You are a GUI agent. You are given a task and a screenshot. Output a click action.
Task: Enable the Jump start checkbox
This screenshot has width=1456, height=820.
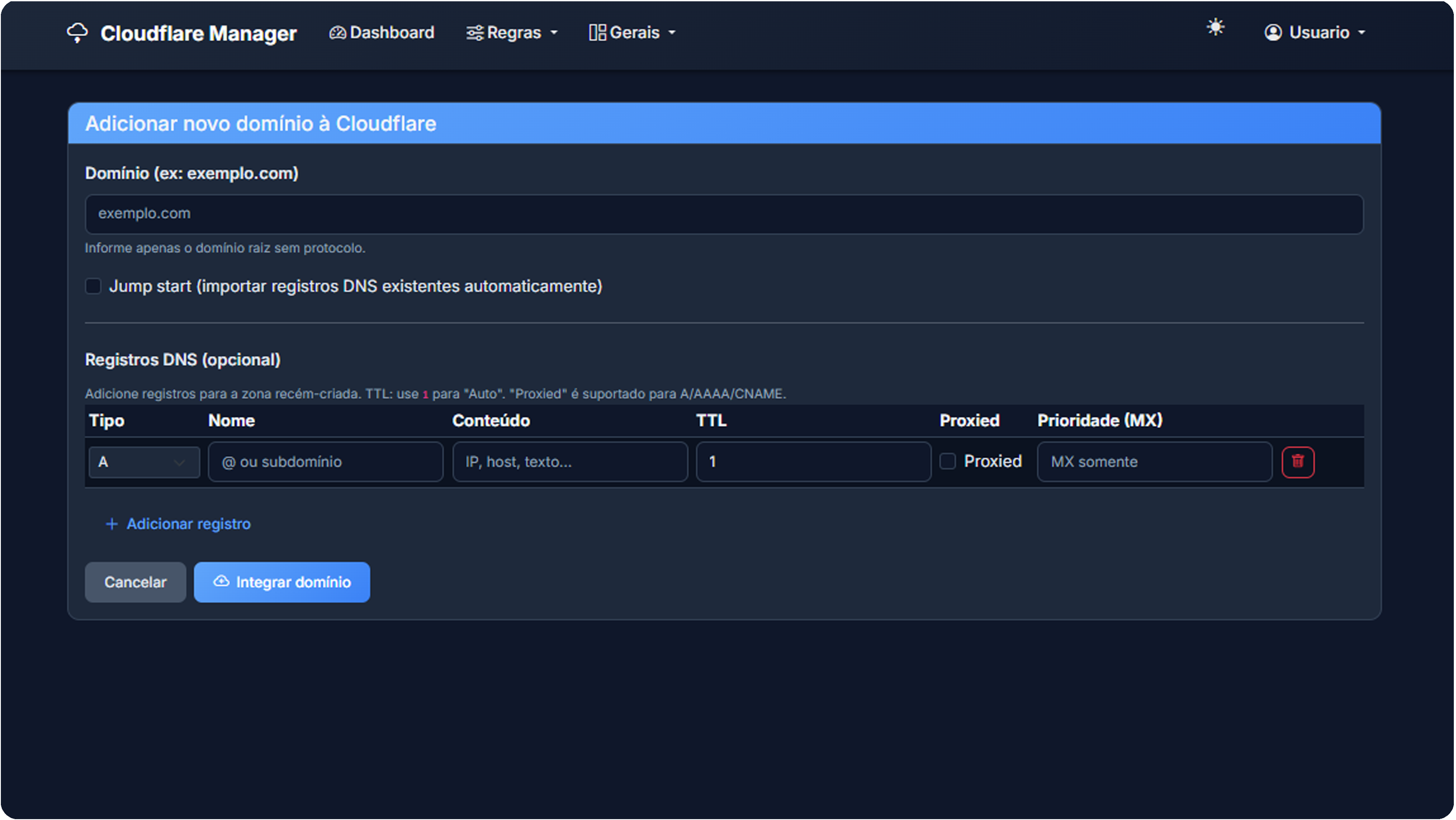93,286
